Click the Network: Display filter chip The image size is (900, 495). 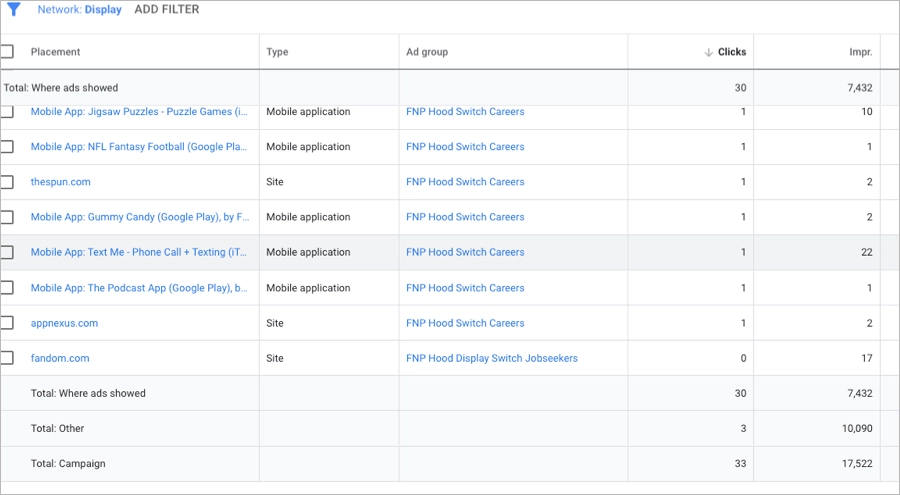79,10
